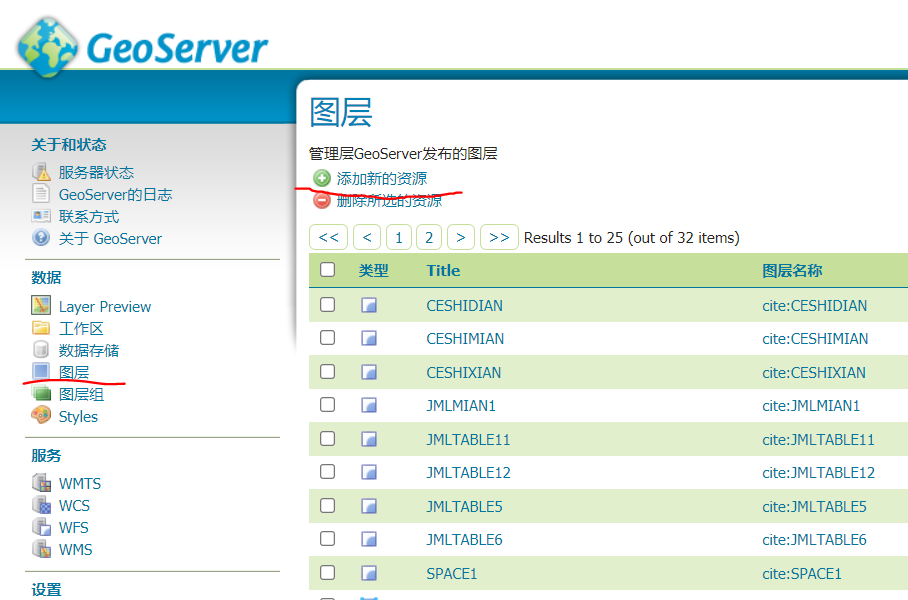Click the red remove selected resources icon
This screenshot has width=908, height=600.
tap(321, 200)
